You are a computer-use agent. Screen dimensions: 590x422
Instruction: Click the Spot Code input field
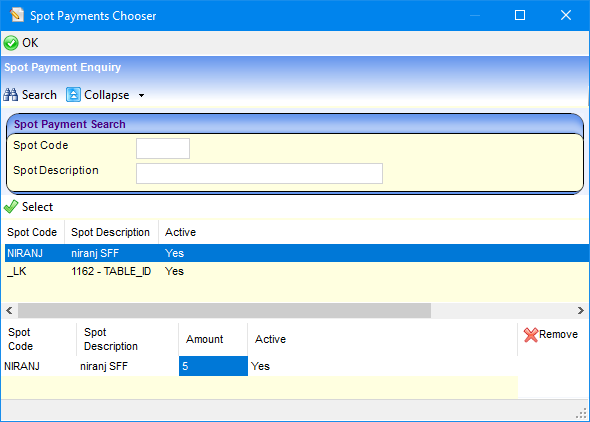(x=163, y=148)
